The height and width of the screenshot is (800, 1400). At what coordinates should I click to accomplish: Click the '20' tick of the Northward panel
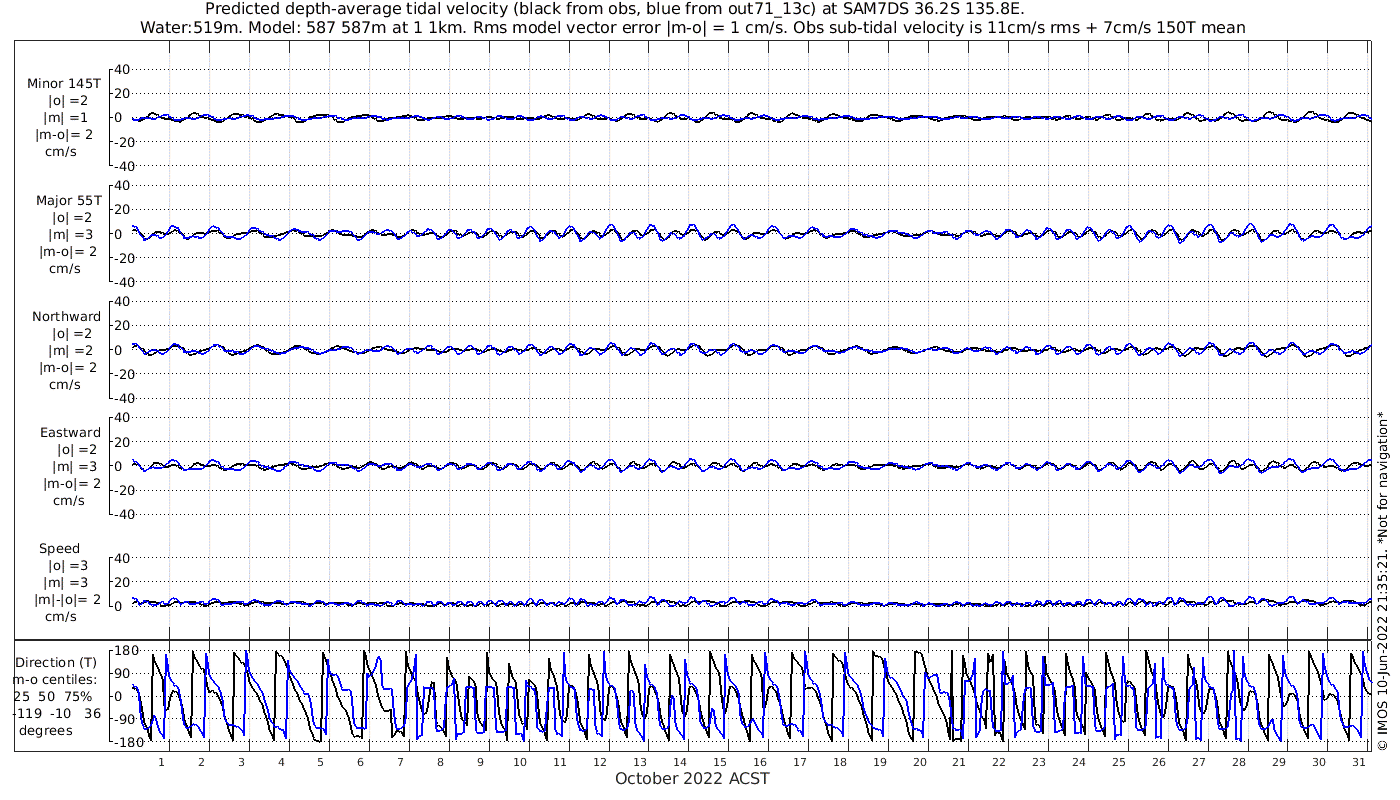point(123,326)
